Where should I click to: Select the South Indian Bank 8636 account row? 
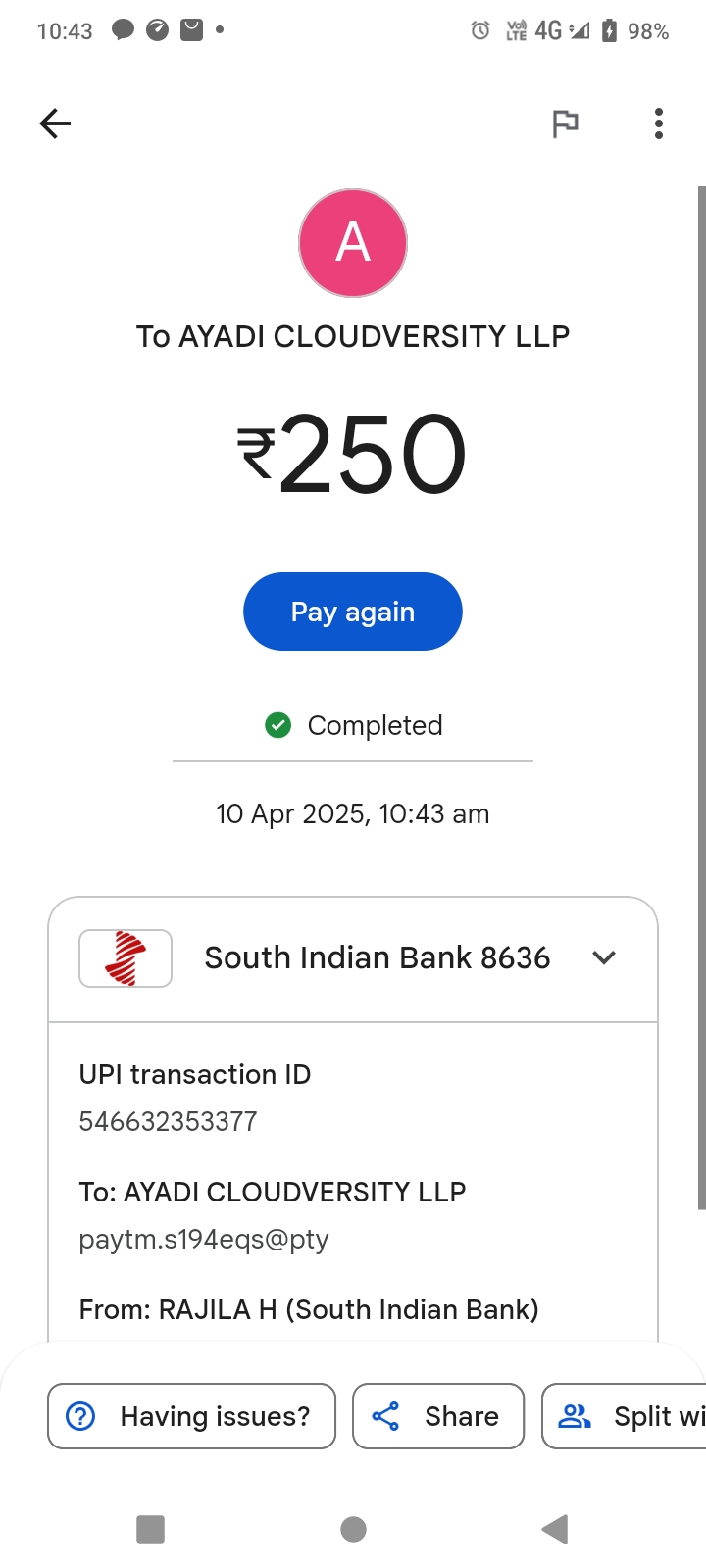(377, 957)
